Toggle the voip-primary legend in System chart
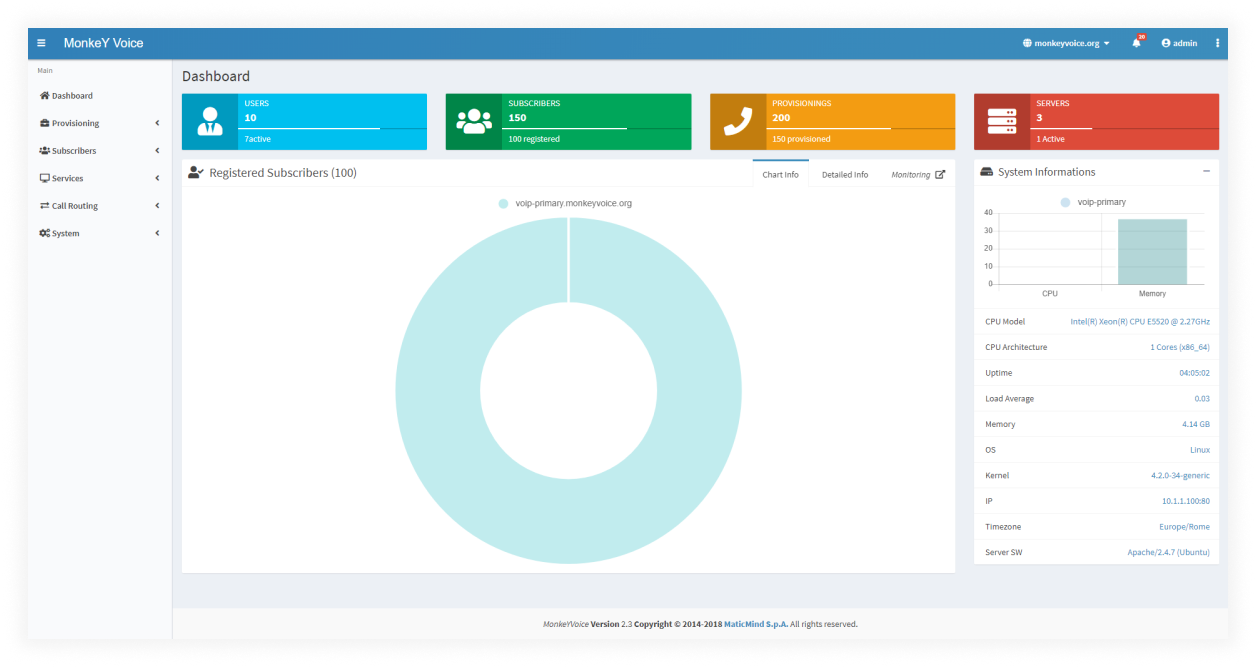This screenshot has width=1256, height=667. pyautogui.click(x=1093, y=202)
